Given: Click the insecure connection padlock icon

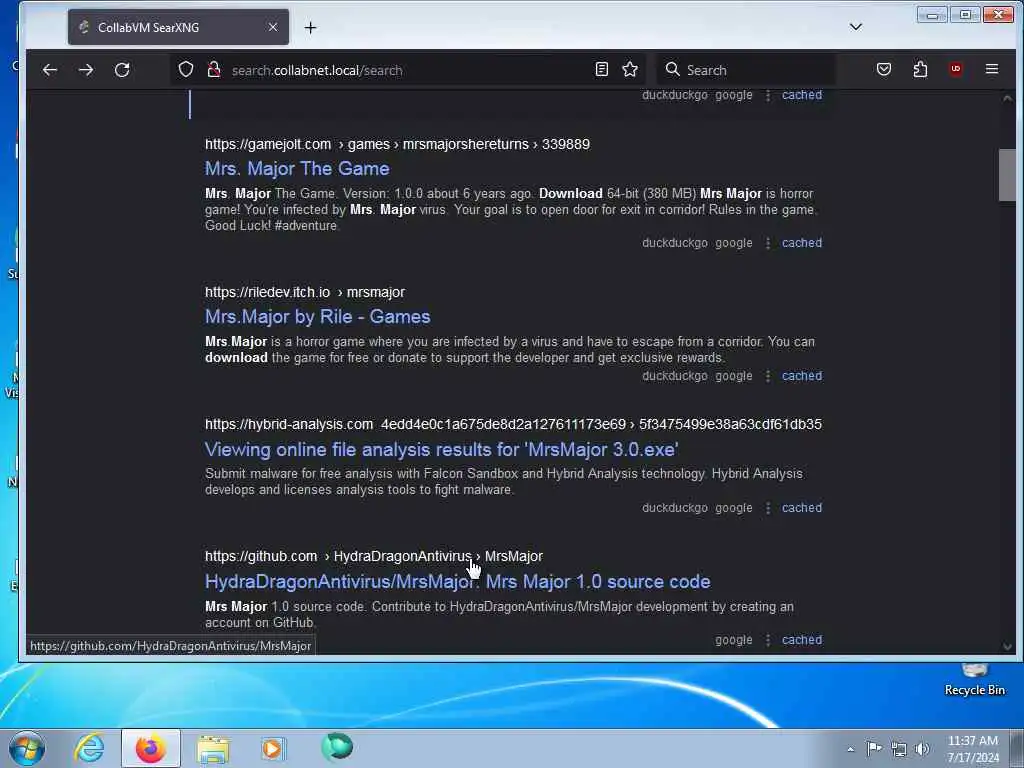Looking at the screenshot, I should pyautogui.click(x=214, y=70).
